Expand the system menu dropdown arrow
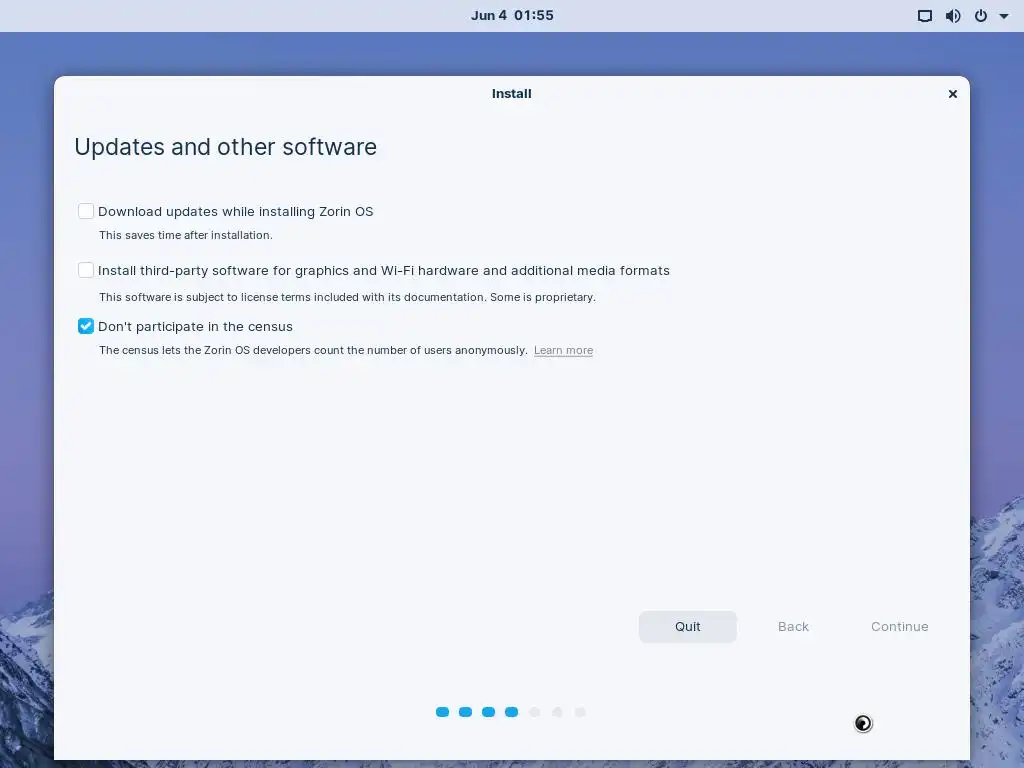The image size is (1024, 768). pos(1004,16)
